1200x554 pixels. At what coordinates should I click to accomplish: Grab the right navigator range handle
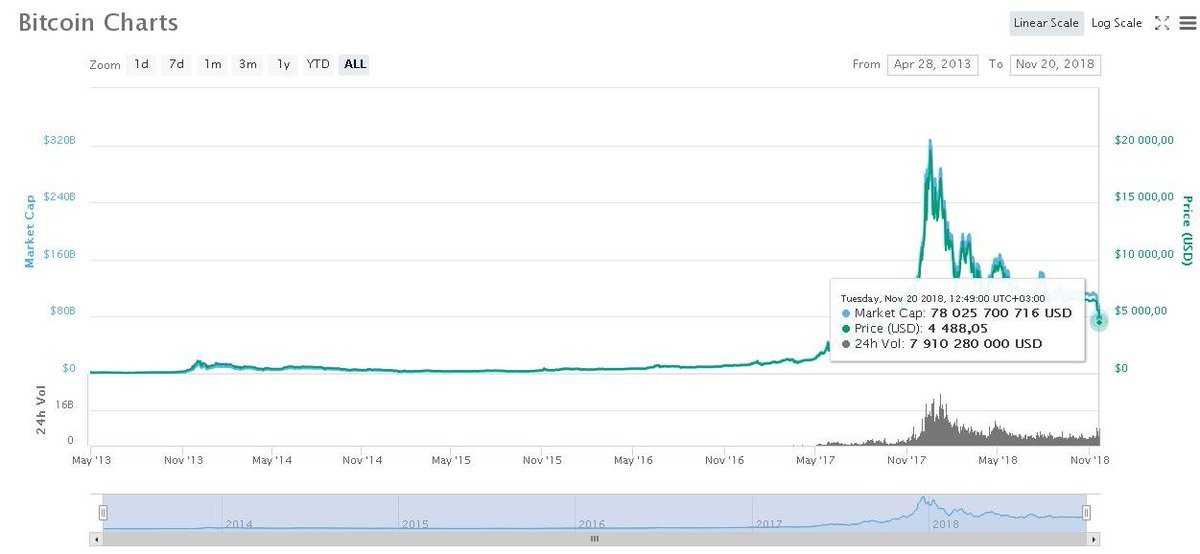click(x=1086, y=512)
